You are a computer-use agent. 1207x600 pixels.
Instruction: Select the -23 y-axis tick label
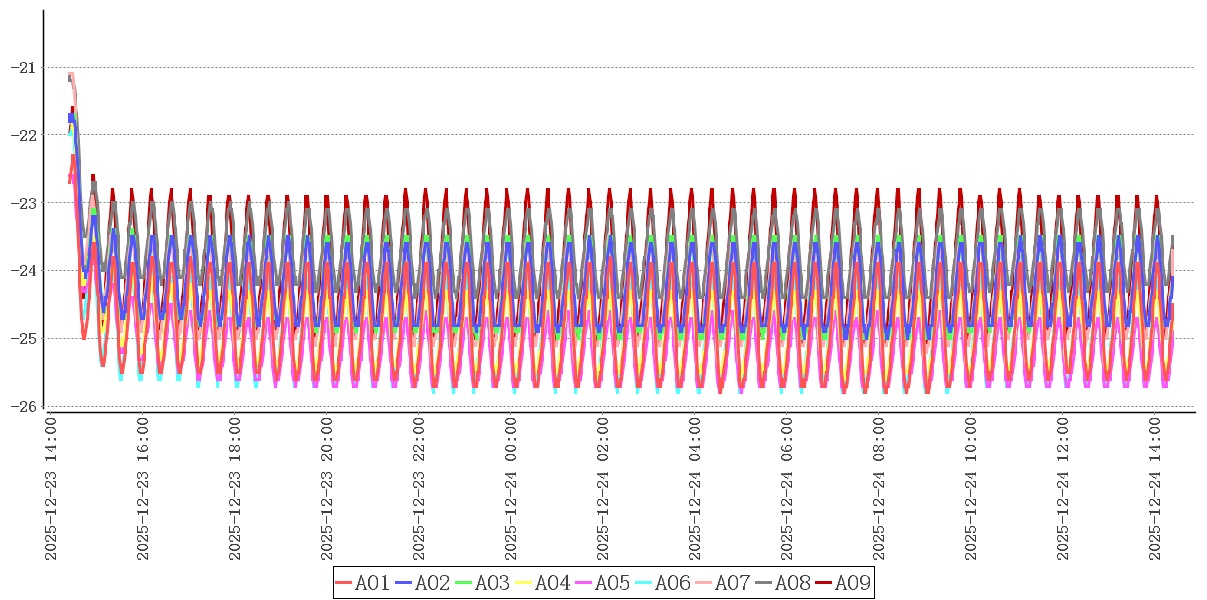(22, 203)
